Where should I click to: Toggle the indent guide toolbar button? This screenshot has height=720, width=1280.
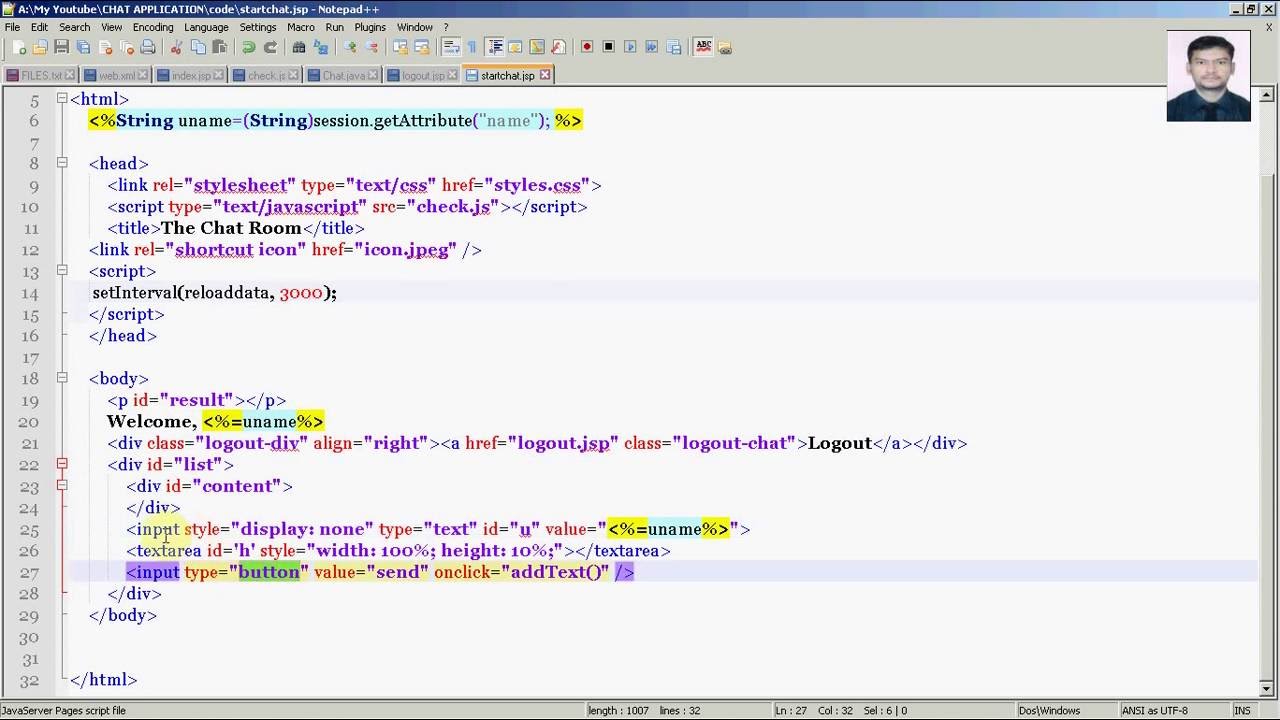494,47
